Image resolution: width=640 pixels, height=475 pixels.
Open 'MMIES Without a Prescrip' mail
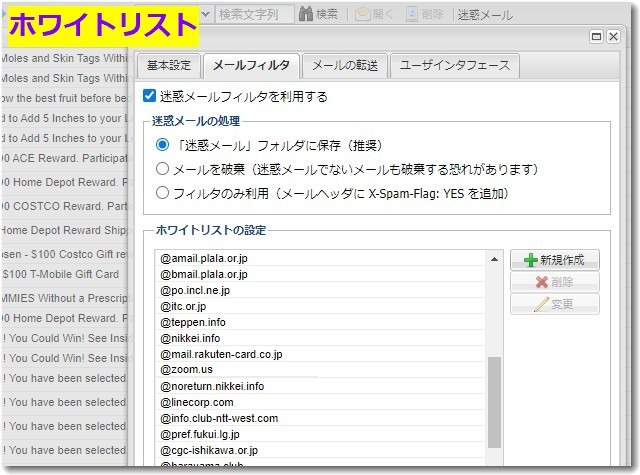(x=64, y=298)
